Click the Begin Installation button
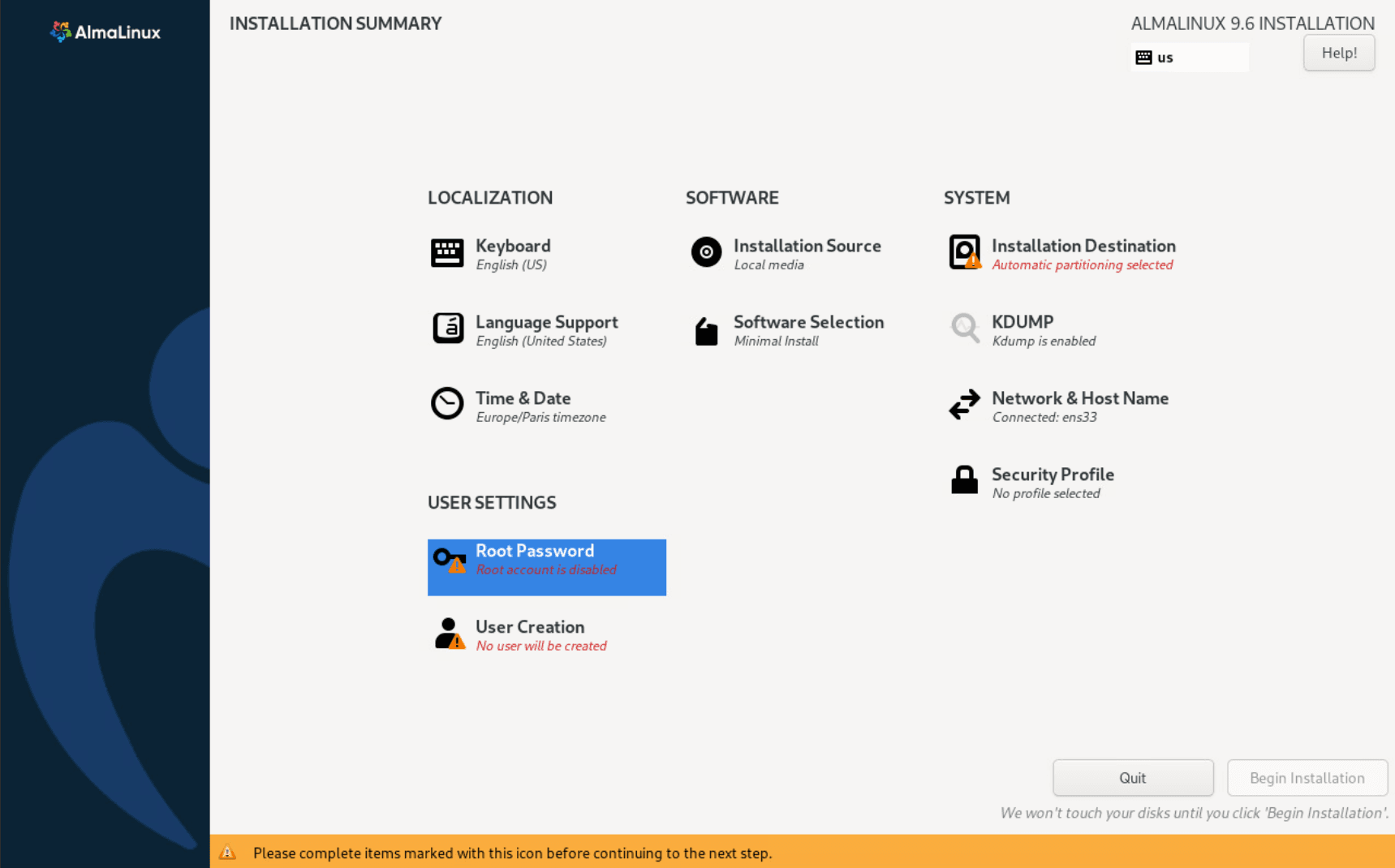 [x=1307, y=778]
